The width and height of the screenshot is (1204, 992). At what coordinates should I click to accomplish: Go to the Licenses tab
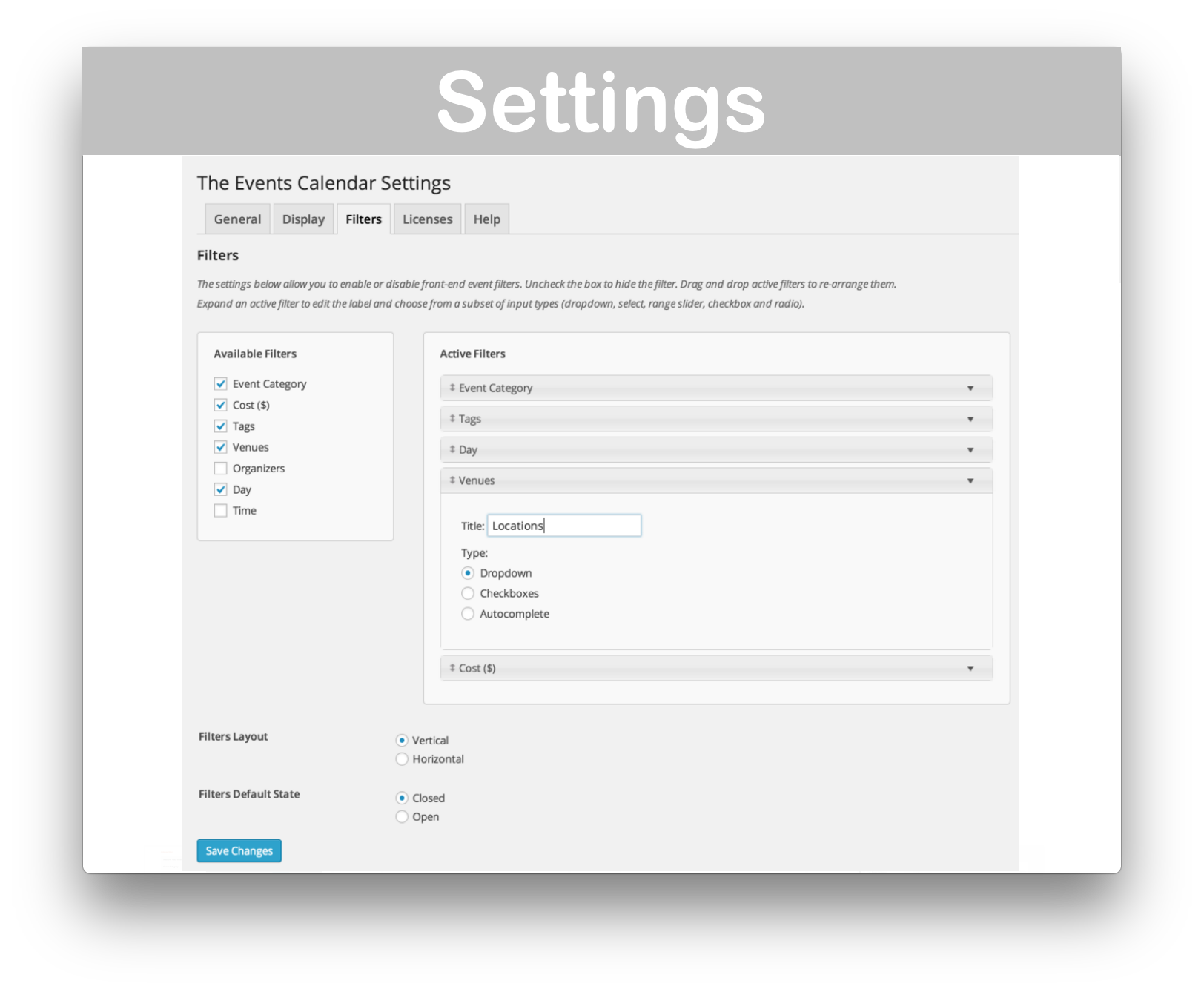click(x=427, y=219)
